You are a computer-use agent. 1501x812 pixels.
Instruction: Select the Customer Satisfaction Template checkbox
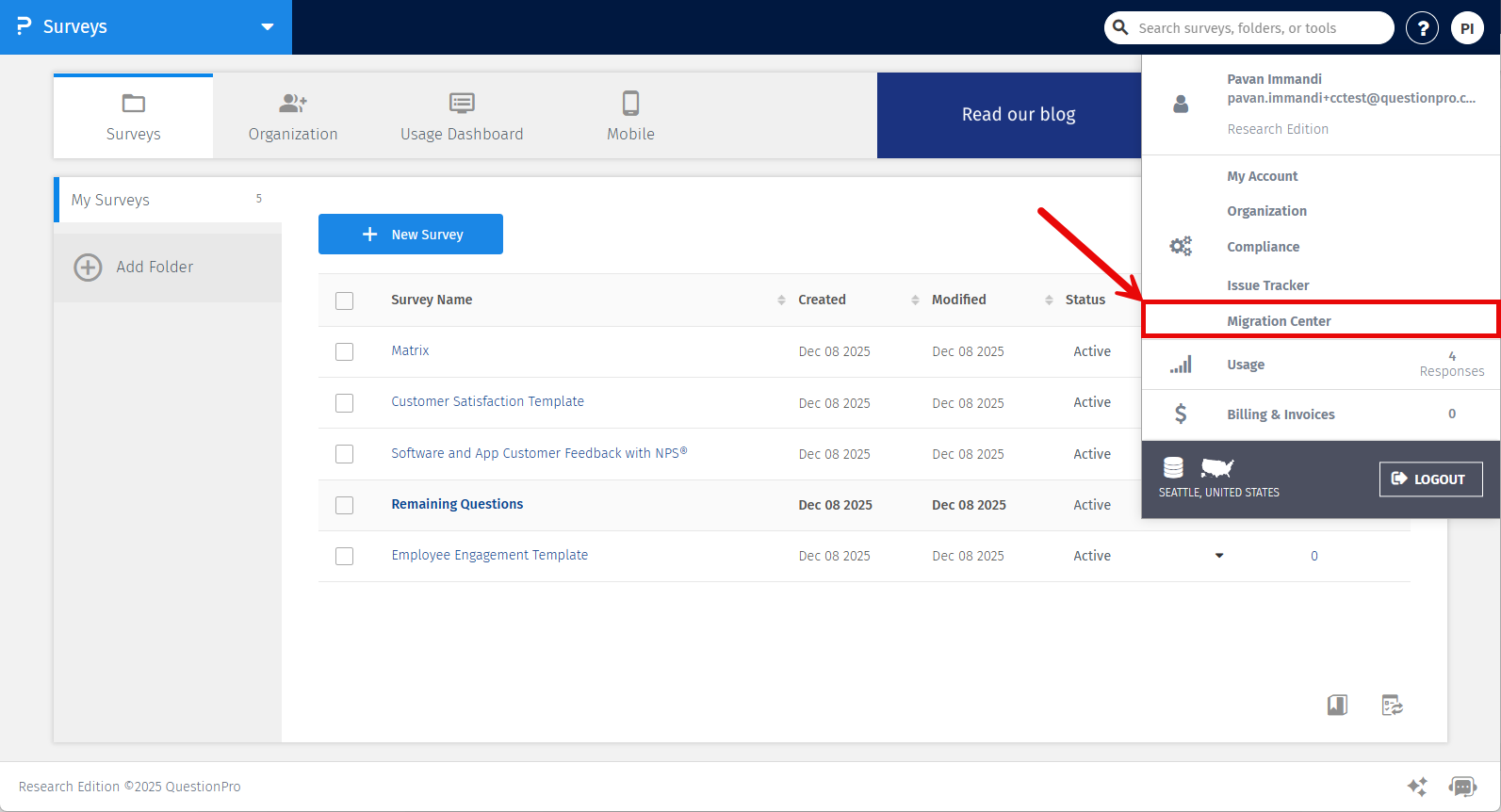tap(345, 403)
